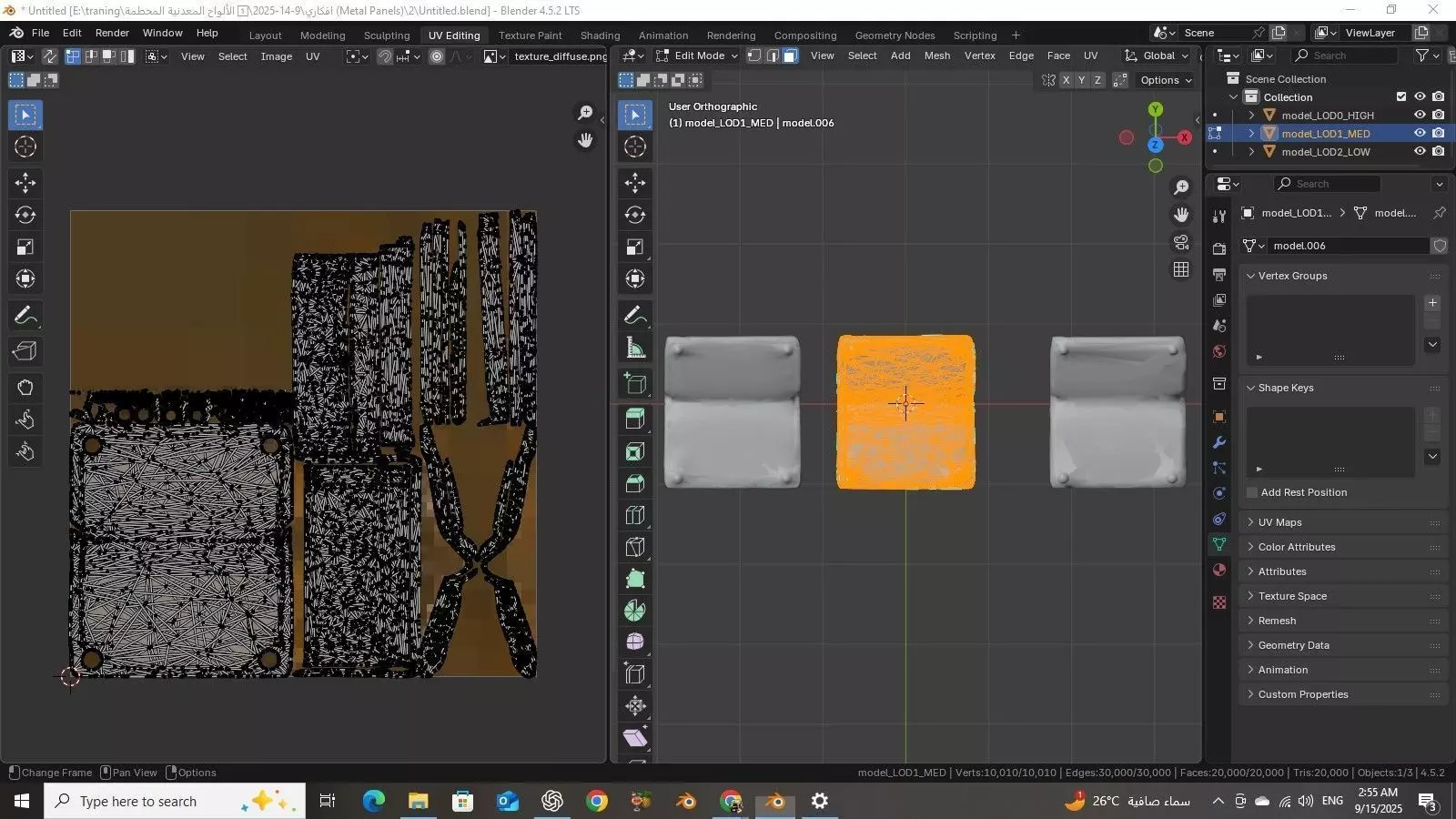Select the Knife tool
Viewport: 1456px width, 819px height.
pyautogui.click(x=635, y=547)
